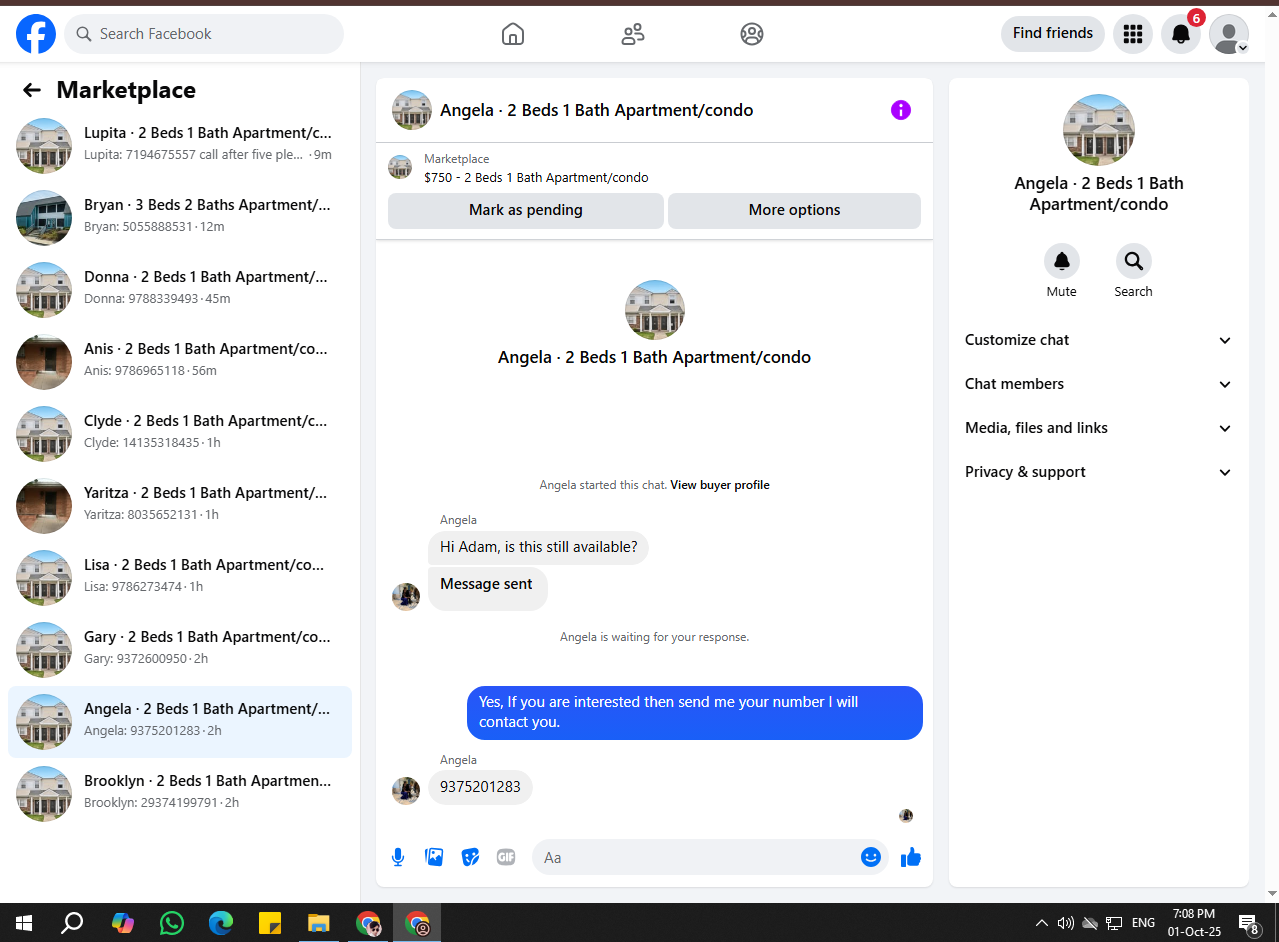1279x942 pixels.
Task: Click the 'Message sent' bubble
Action: point(487,588)
